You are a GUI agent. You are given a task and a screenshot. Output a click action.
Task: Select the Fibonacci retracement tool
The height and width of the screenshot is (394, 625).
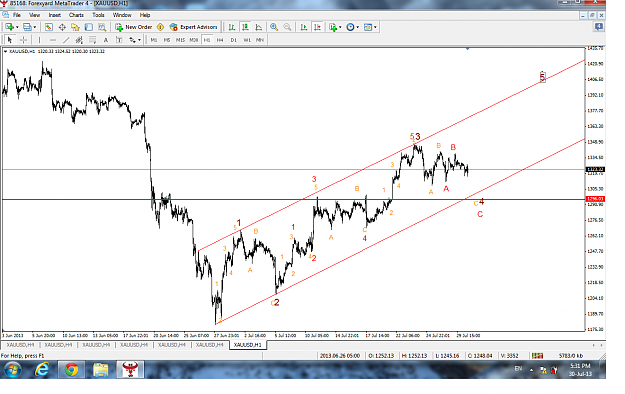tap(92, 40)
